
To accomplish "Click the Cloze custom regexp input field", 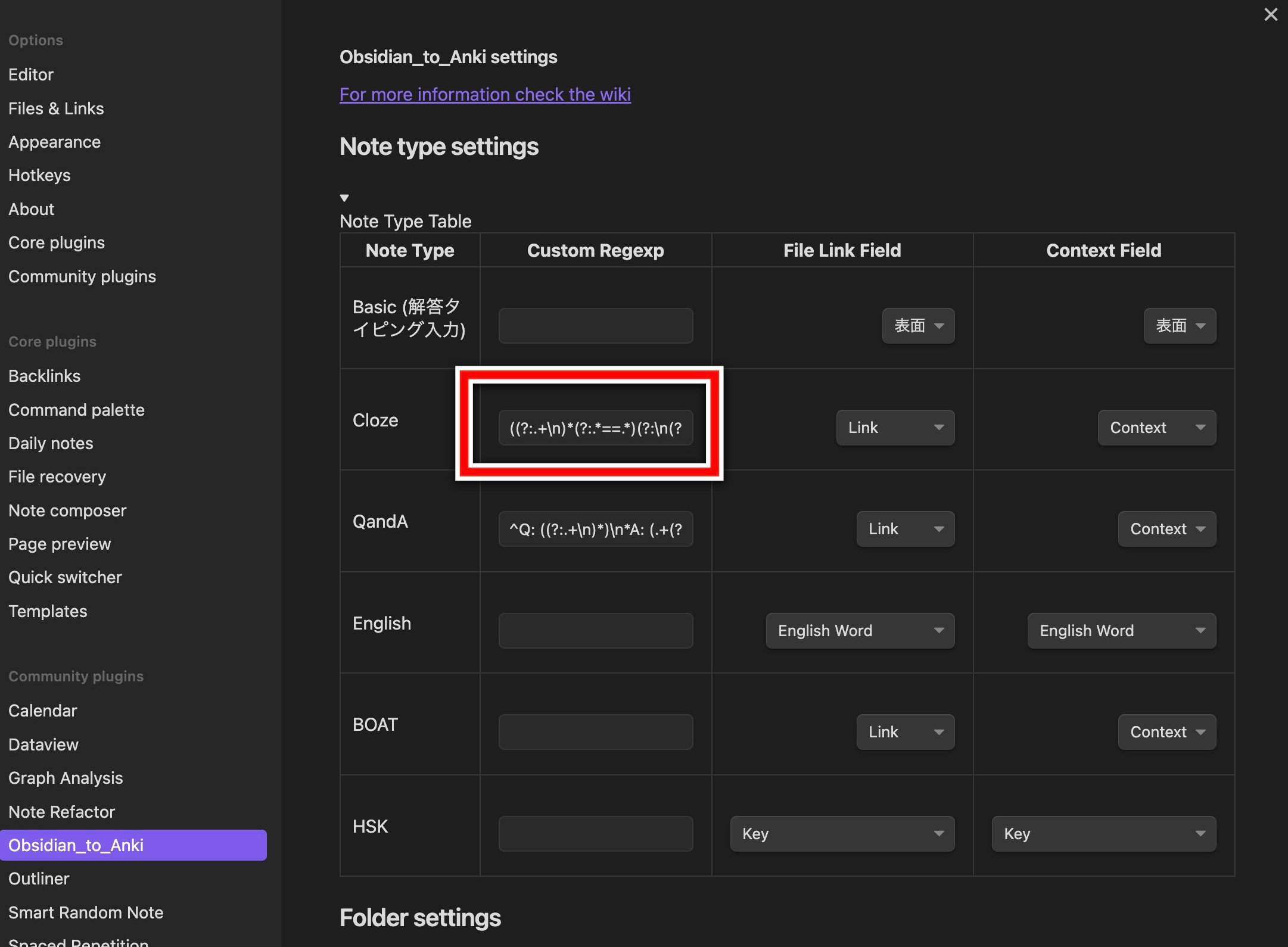I will 595,427.
